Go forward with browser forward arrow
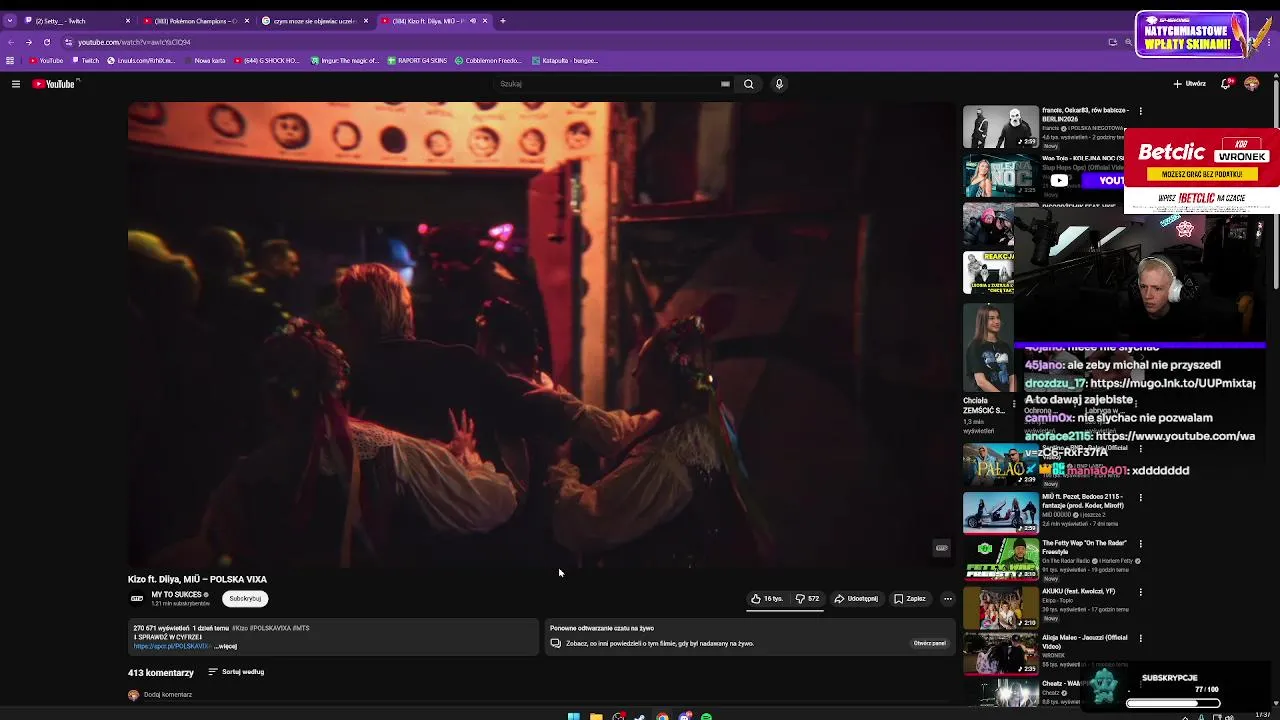Image resolution: width=1280 pixels, height=720 pixels. 28,42
